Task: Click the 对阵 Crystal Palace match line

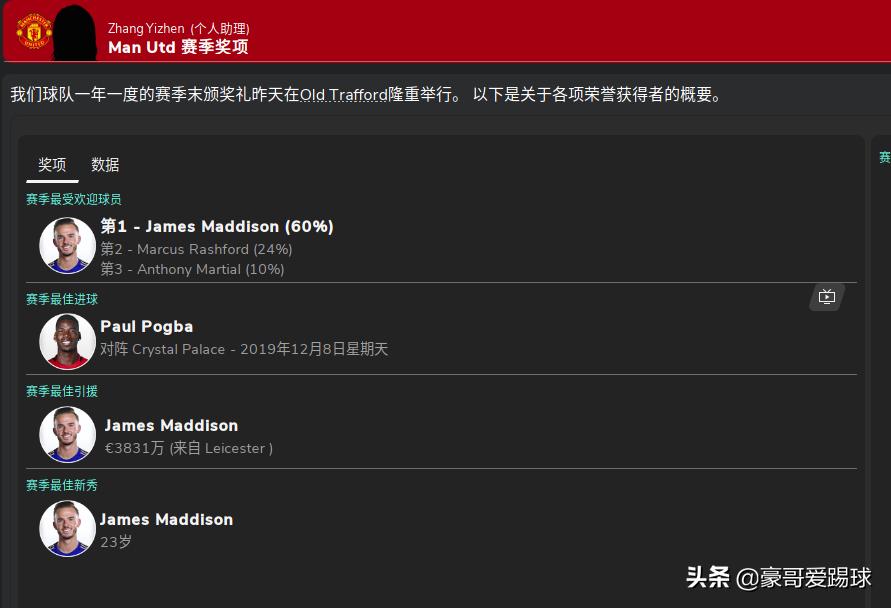Action: click(244, 349)
